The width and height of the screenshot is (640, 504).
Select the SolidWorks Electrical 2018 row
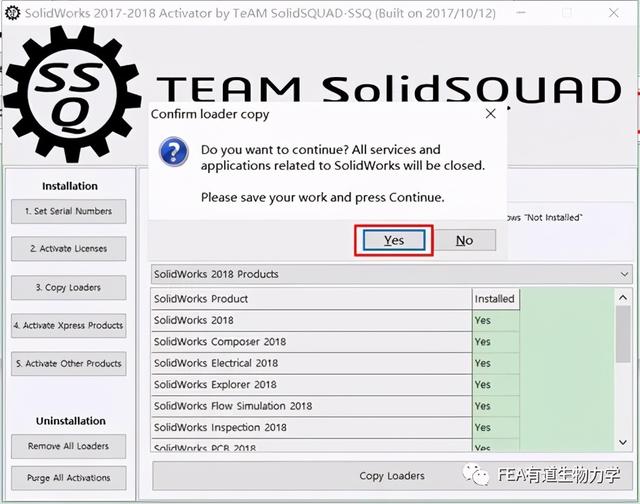(x=311, y=363)
